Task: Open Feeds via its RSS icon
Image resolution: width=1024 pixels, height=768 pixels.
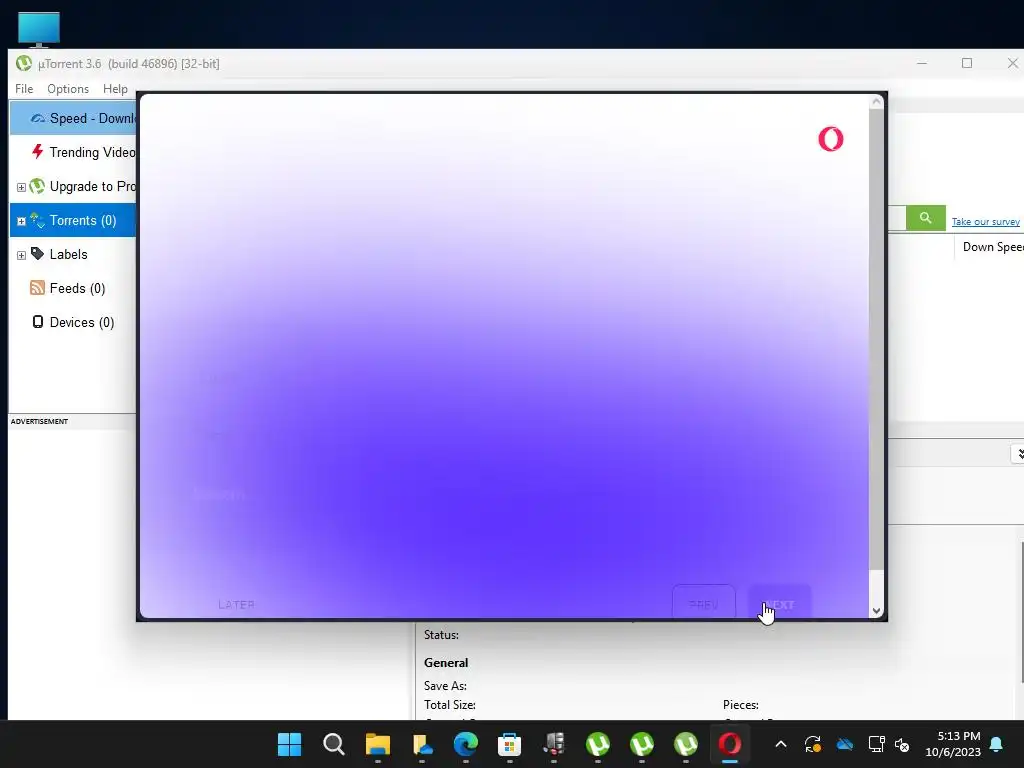Action: tap(37, 288)
